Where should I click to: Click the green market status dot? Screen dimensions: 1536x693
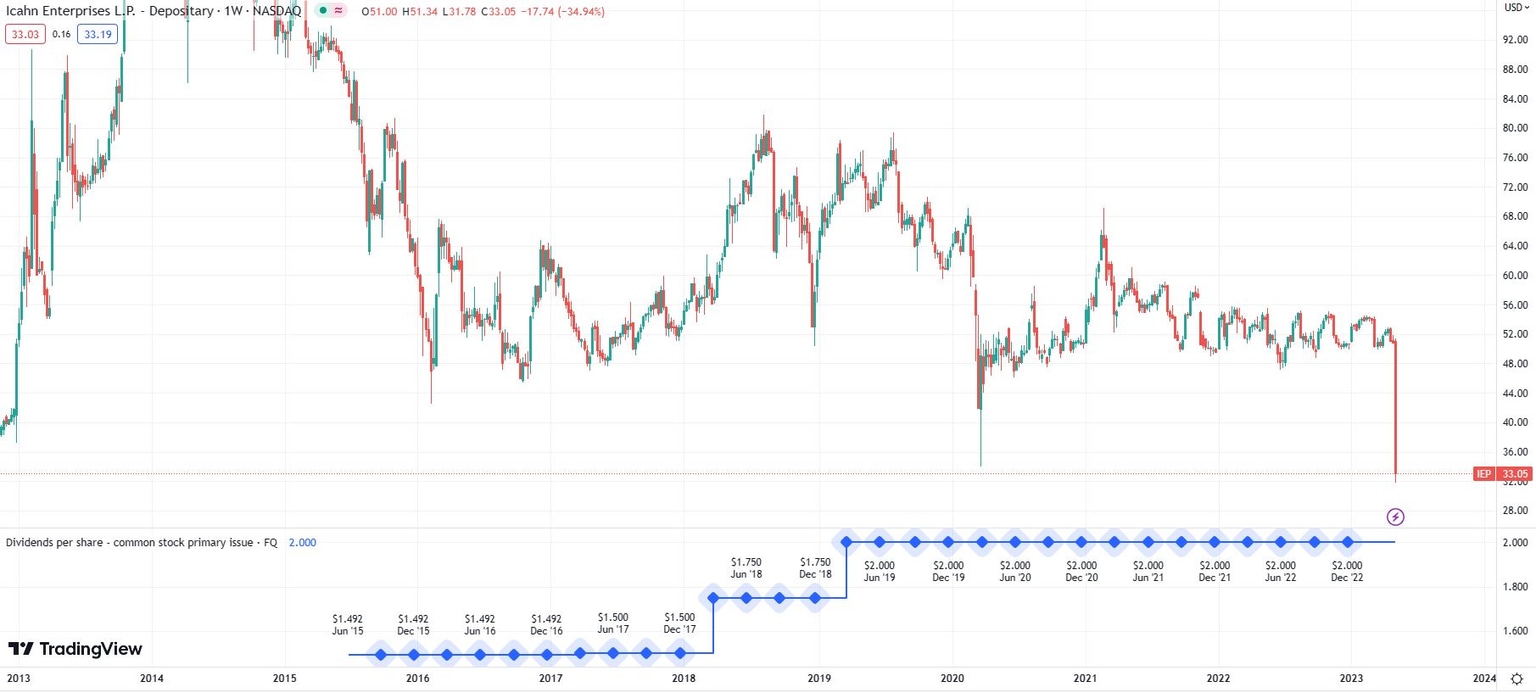322,11
